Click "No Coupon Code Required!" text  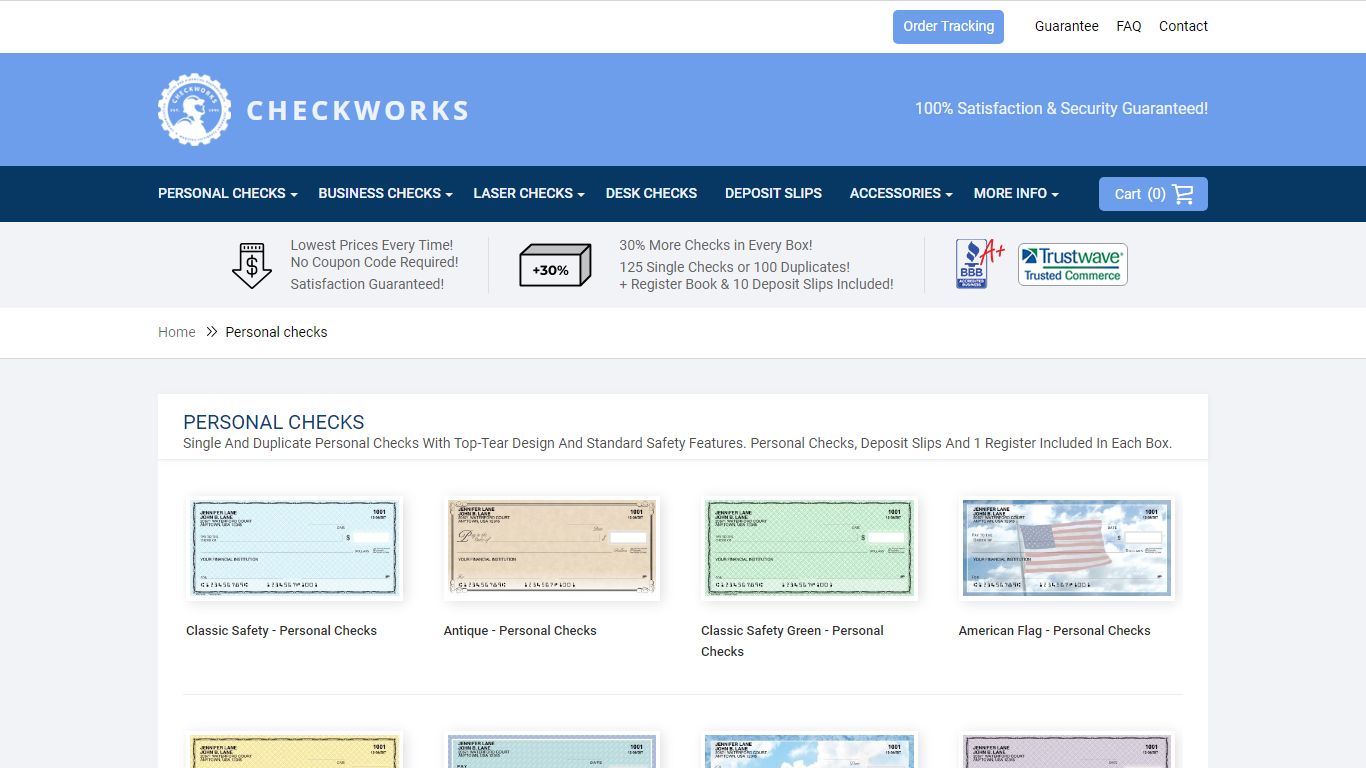pyautogui.click(x=374, y=263)
